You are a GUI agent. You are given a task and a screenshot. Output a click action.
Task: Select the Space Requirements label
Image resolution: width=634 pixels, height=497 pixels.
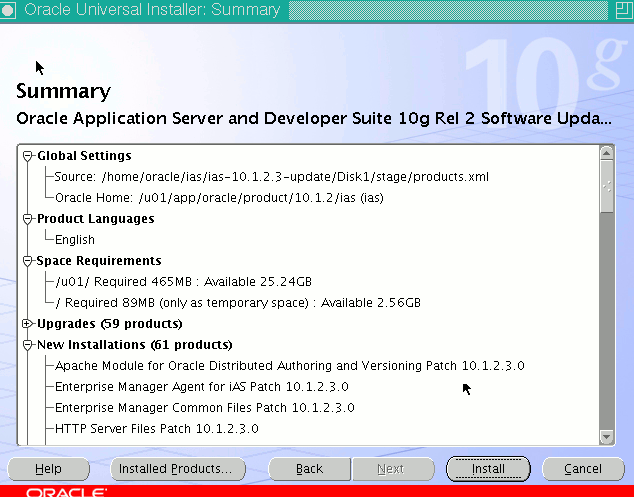click(x=99, y=261)
